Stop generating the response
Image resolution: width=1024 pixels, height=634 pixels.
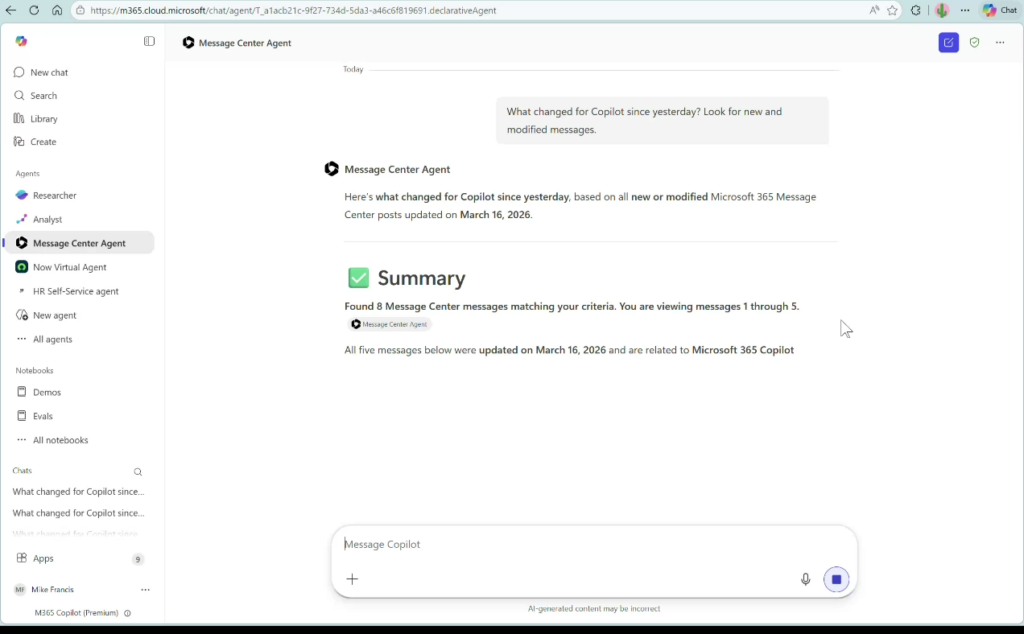coord(836,579)
